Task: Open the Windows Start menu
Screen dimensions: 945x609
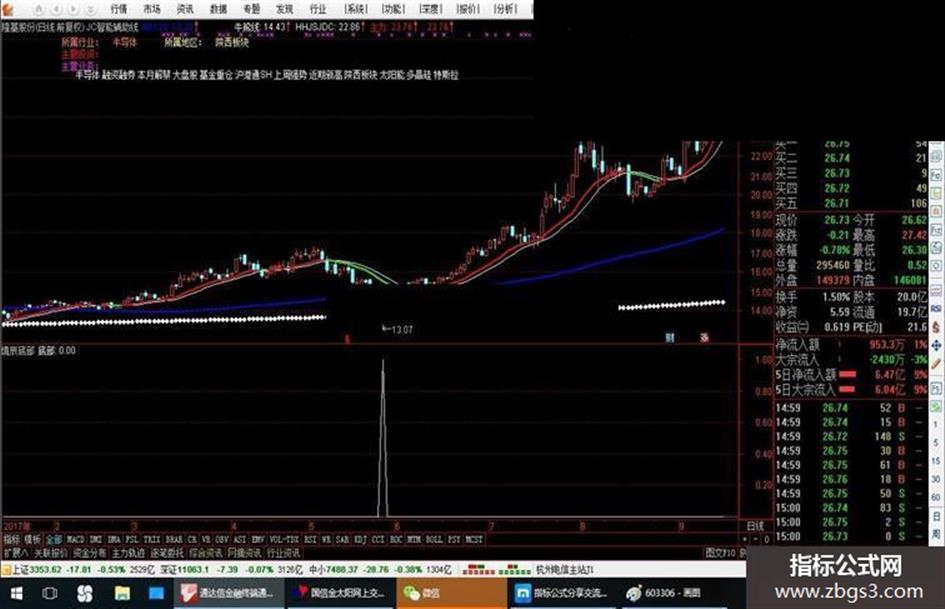Action: click(x=16, y=593)
